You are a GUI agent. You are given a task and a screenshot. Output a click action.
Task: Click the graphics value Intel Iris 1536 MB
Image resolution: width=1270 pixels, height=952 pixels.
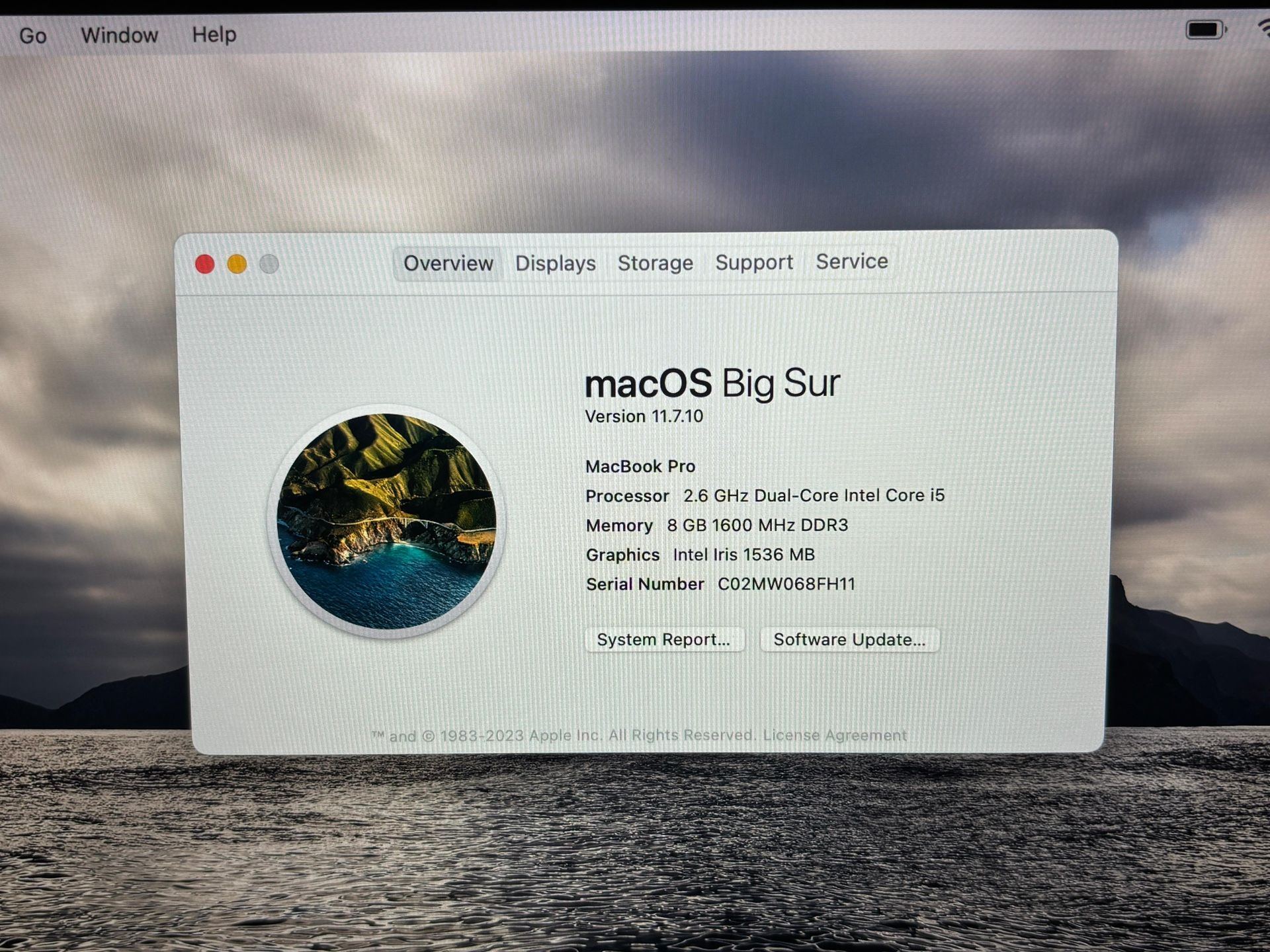744,554
